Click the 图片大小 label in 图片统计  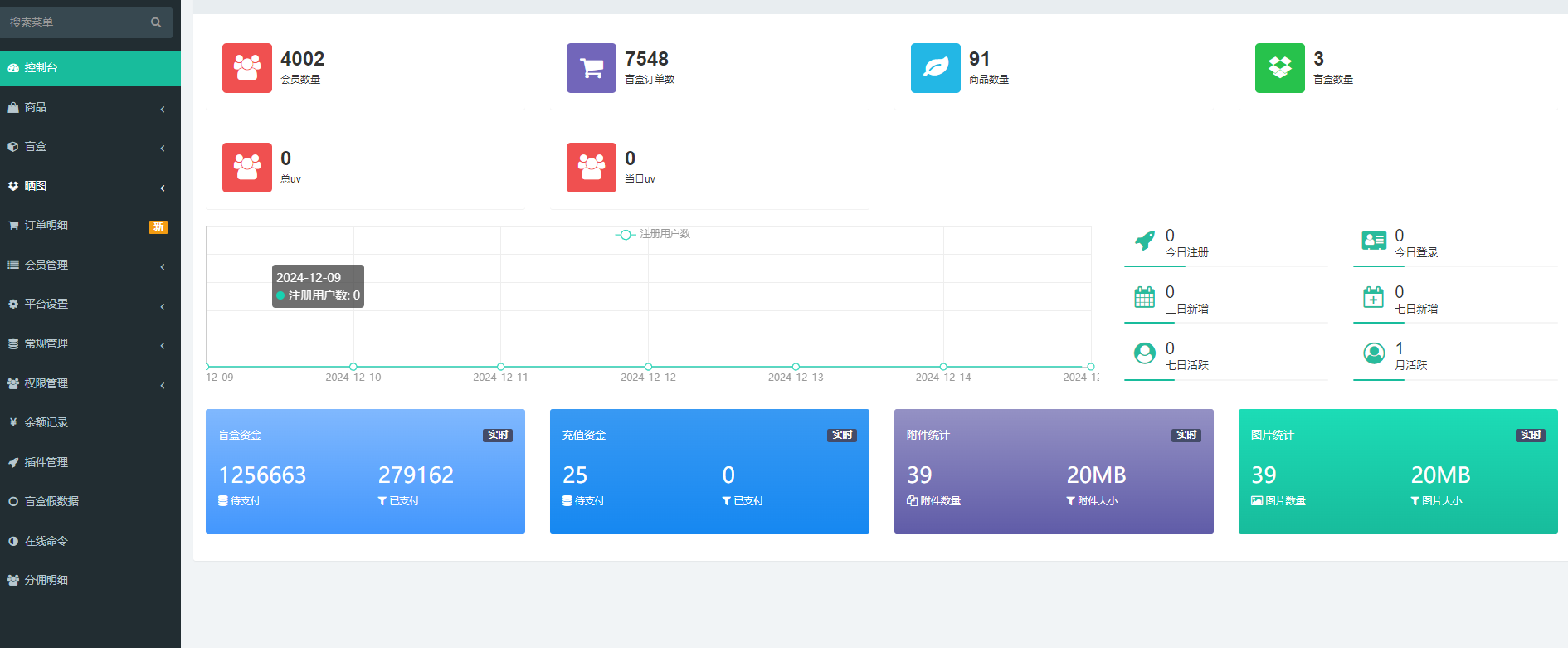(1437, 501)
